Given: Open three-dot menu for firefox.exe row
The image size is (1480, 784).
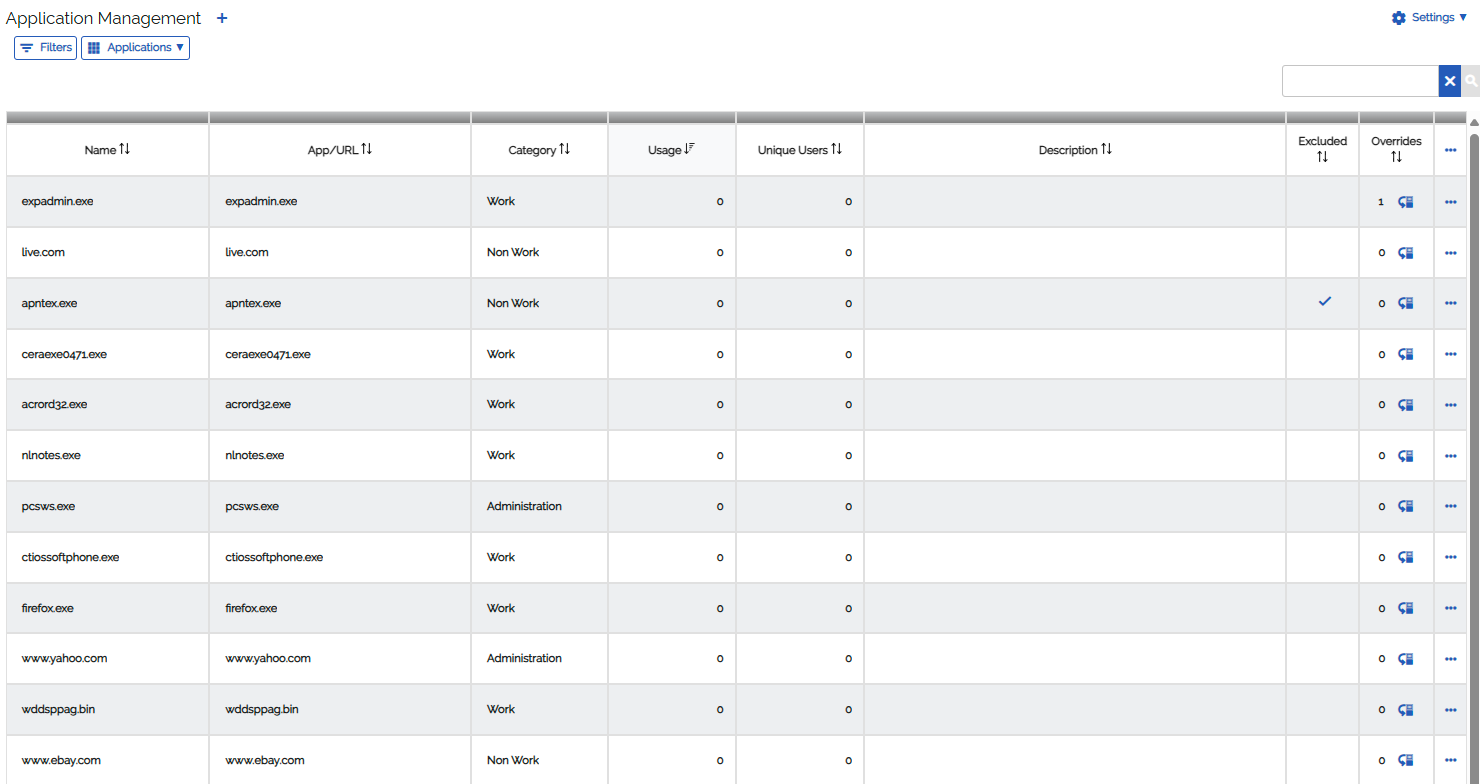Looking at the screenshot, I should [1450, 608].
